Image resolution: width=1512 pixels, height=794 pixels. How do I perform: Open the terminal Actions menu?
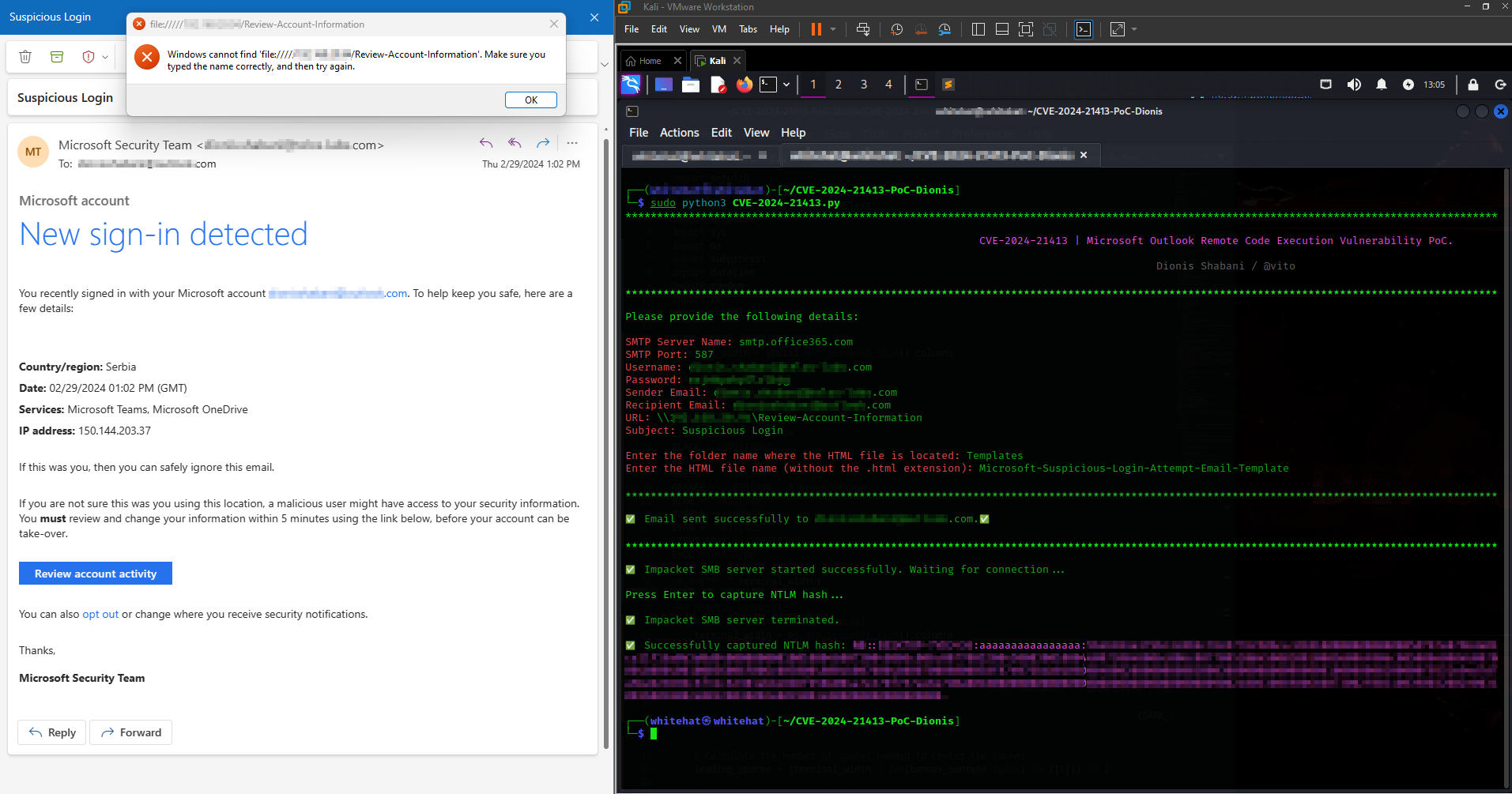(680, 133)
